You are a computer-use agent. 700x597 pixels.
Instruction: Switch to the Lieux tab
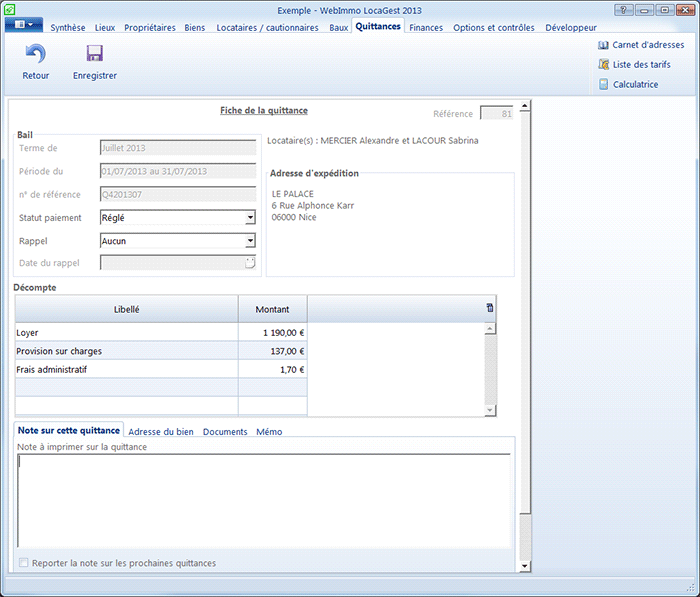pyautogui.click(x=105, y=28)
